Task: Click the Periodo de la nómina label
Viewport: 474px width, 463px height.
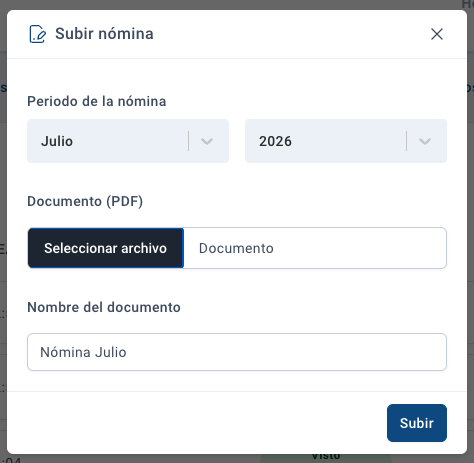Action: tap(97, 101)
